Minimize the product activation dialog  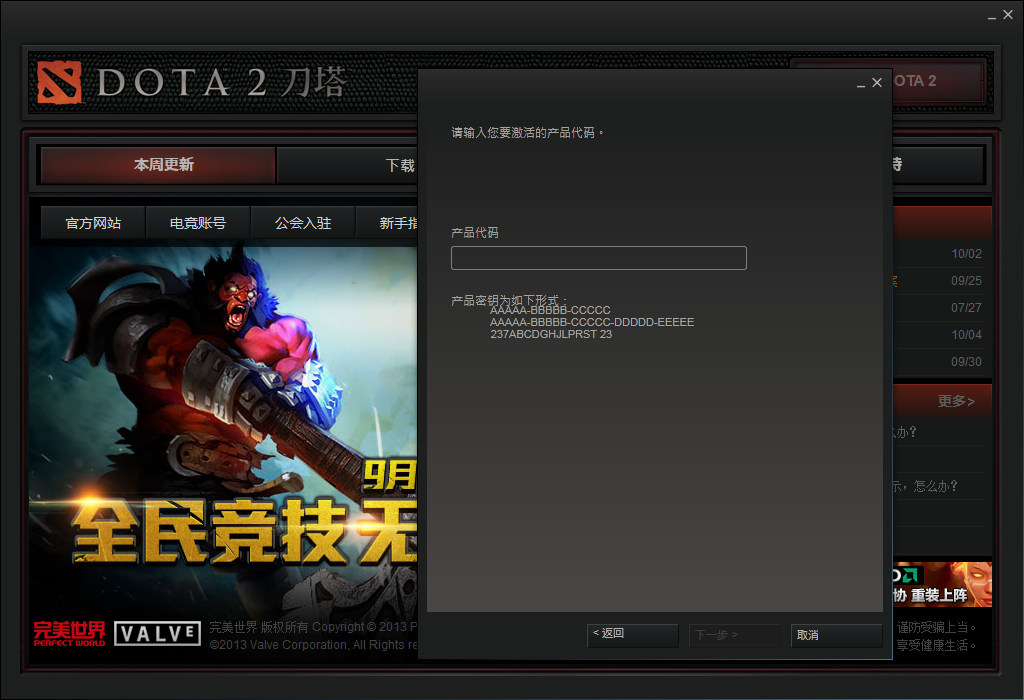tap(861, 84)
